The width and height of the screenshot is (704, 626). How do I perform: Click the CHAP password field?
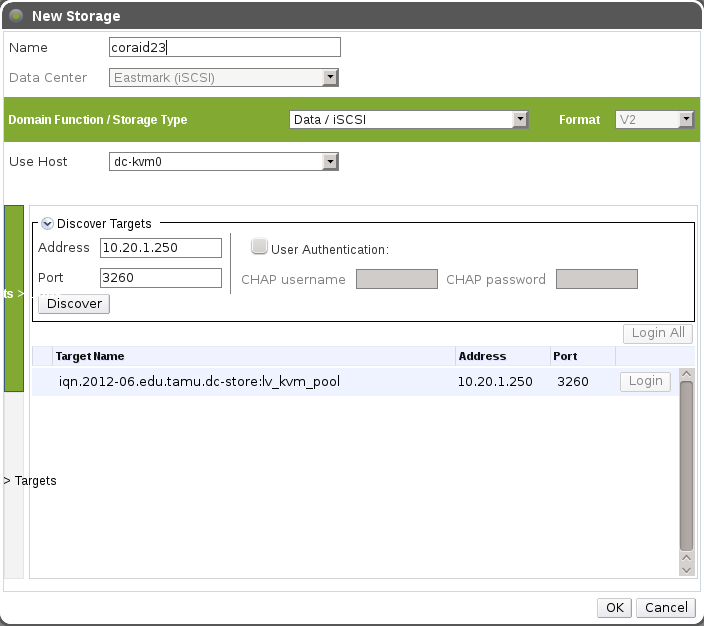(x=596, y=279)
